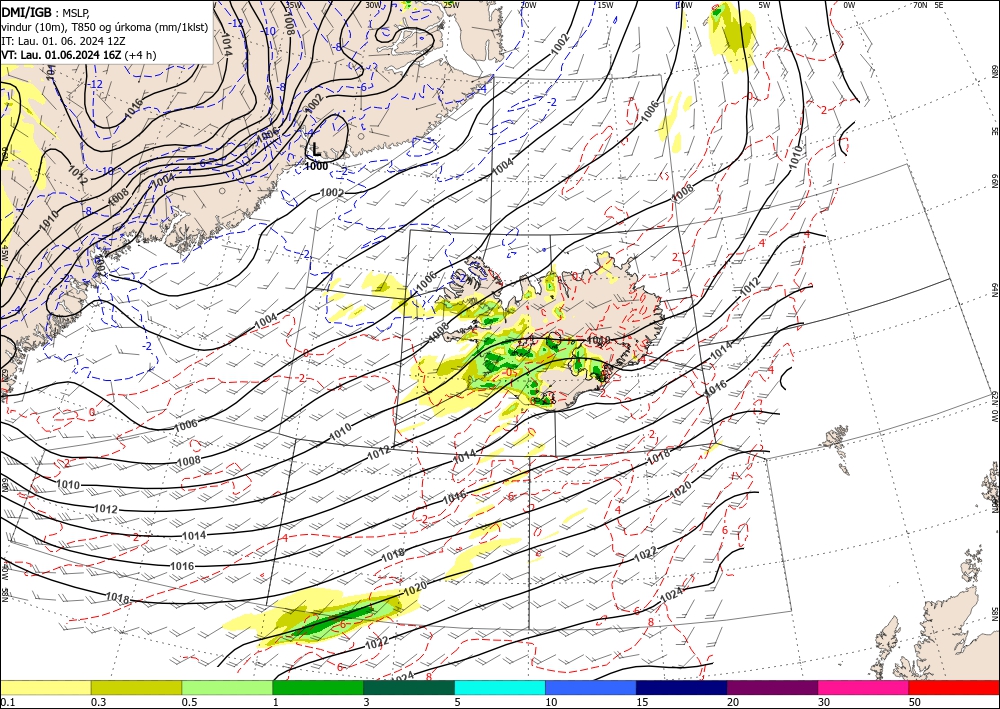Click the red 50+ mm legend swatch
Viewport: 1000px width, 709px height.
click(954, 687)
